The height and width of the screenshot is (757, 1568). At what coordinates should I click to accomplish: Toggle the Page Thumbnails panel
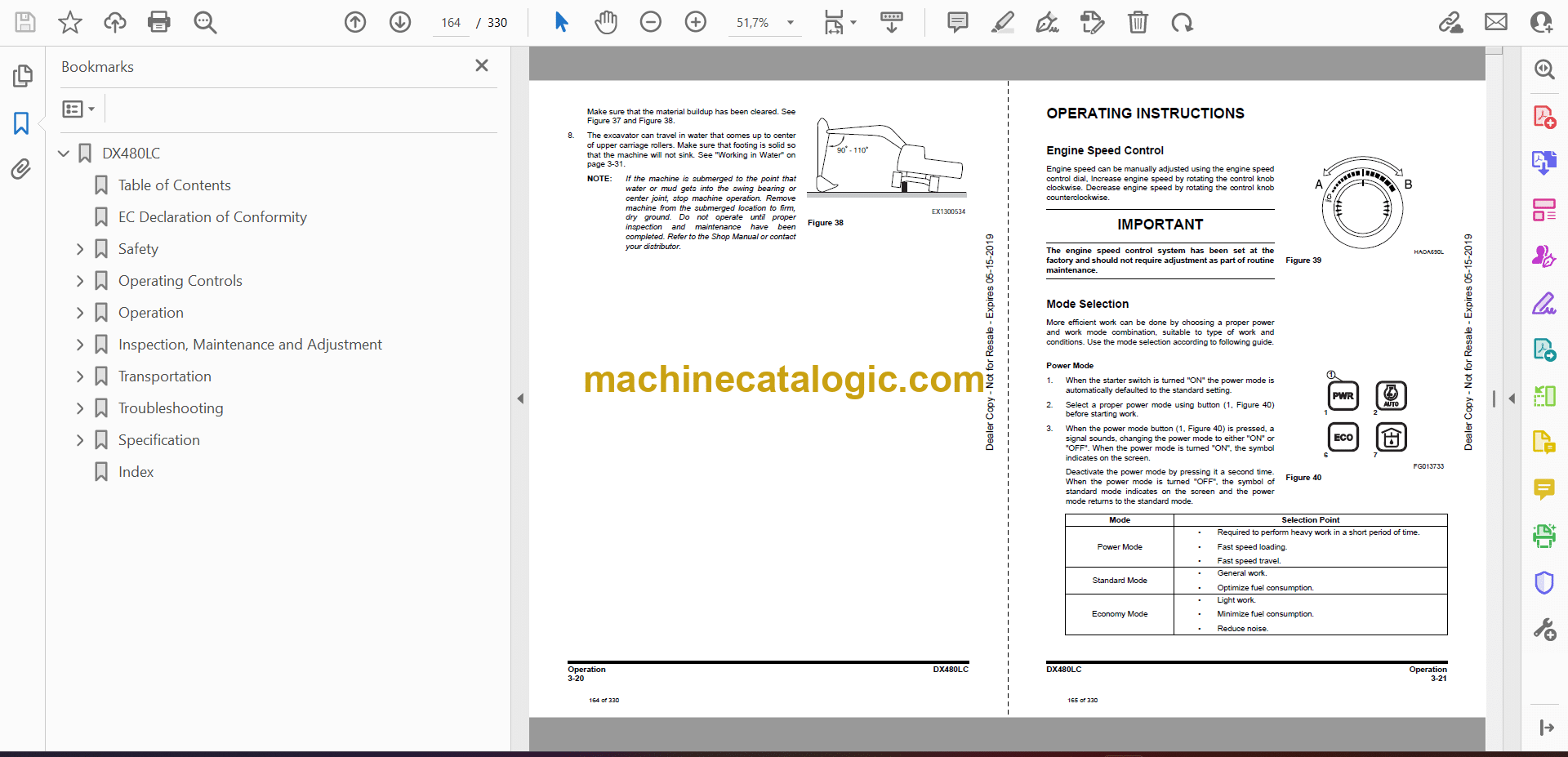click(22, 76)
